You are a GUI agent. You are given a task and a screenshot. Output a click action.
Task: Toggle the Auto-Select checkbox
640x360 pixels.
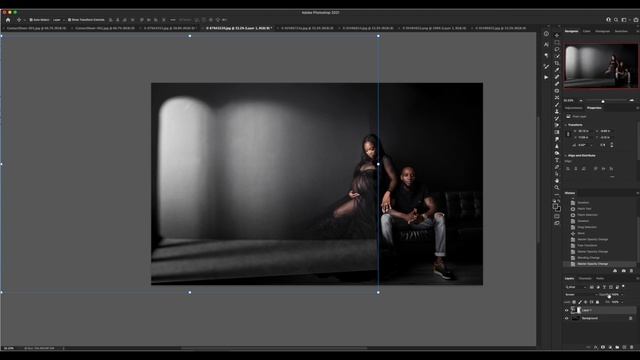[31, 20]
